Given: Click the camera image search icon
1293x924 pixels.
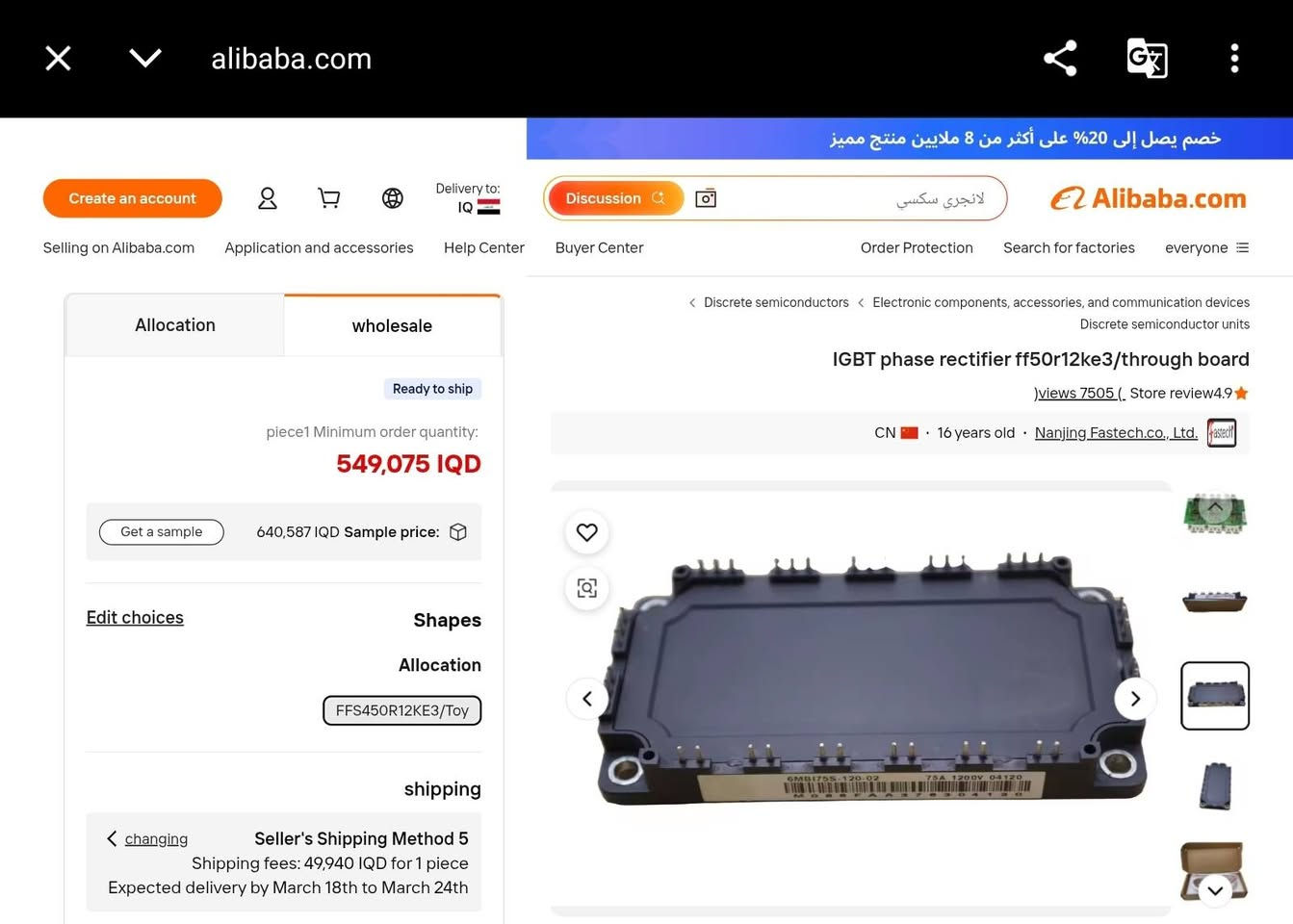Looking at the screenshot, I should point(706,198).
